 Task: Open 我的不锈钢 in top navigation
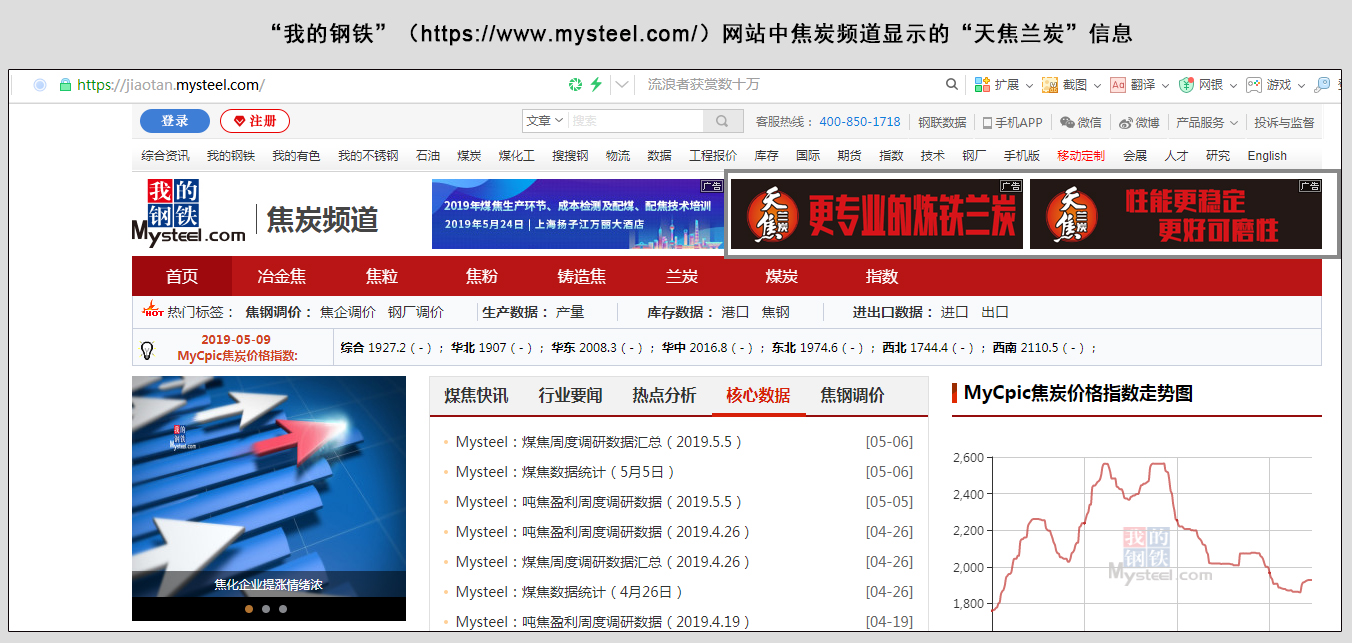(368, 156)
